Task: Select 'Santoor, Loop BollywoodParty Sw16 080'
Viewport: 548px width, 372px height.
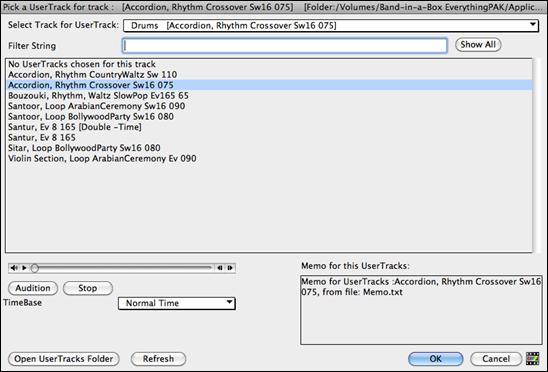Action: click(269, 117)
